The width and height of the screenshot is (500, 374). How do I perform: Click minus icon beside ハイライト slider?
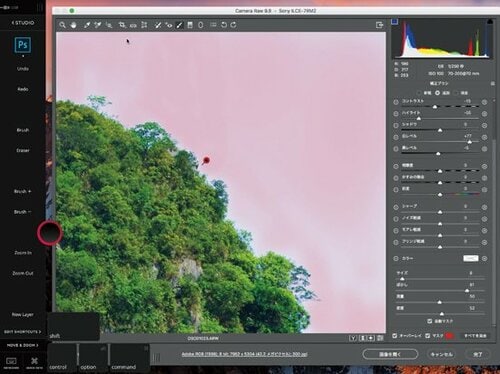396,114
